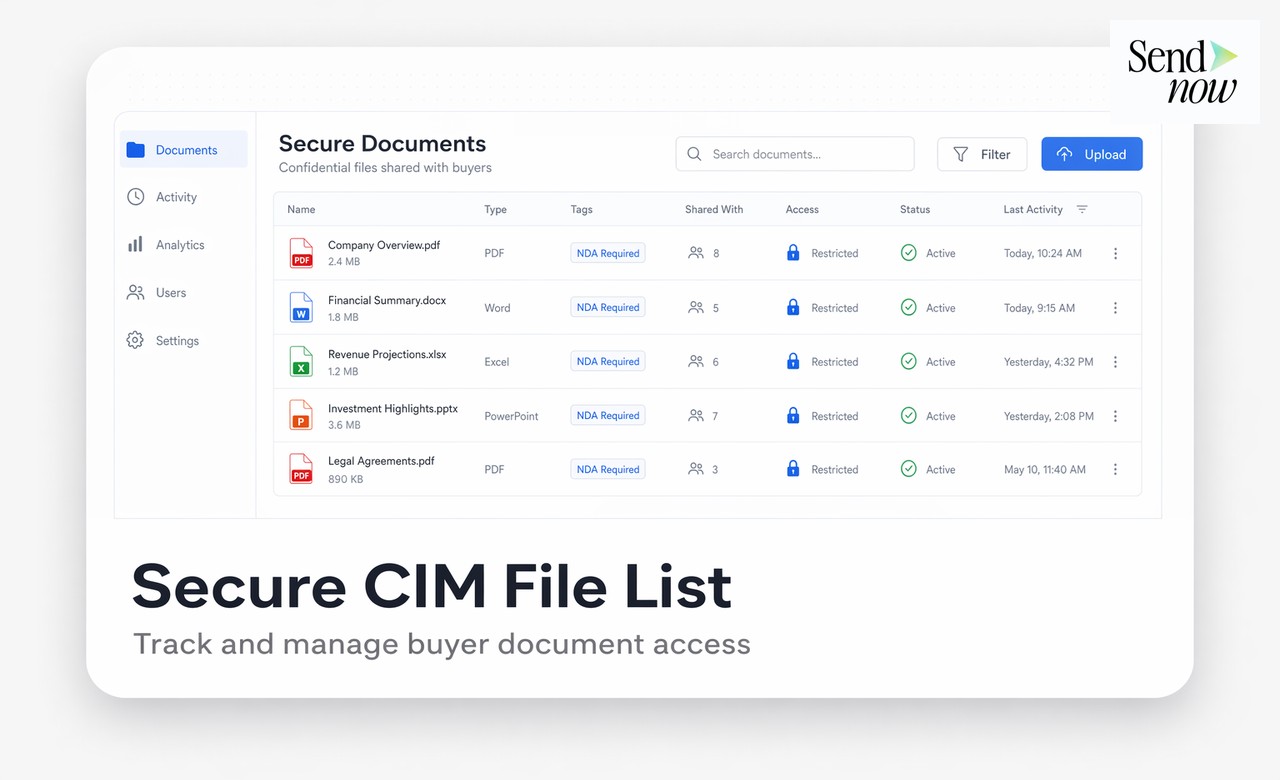Viewport: 1280px width, 780px height.
Task: Select the Excel icon on Revenue Projections.xlsx
Action: pyautogui.click(x=301, y=361)
